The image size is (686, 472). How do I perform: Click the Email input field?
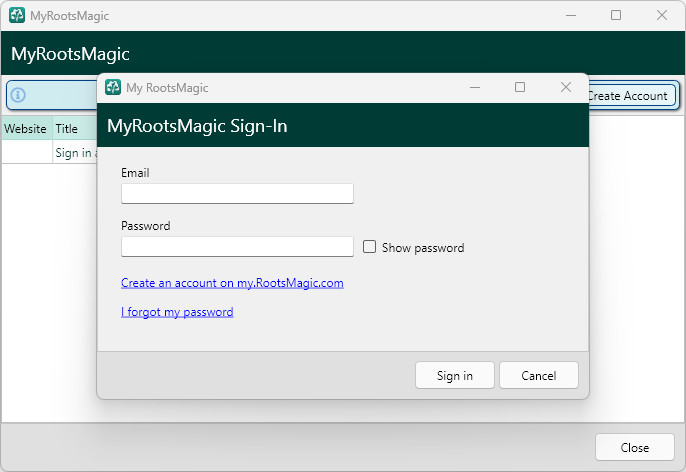point(237,193)
